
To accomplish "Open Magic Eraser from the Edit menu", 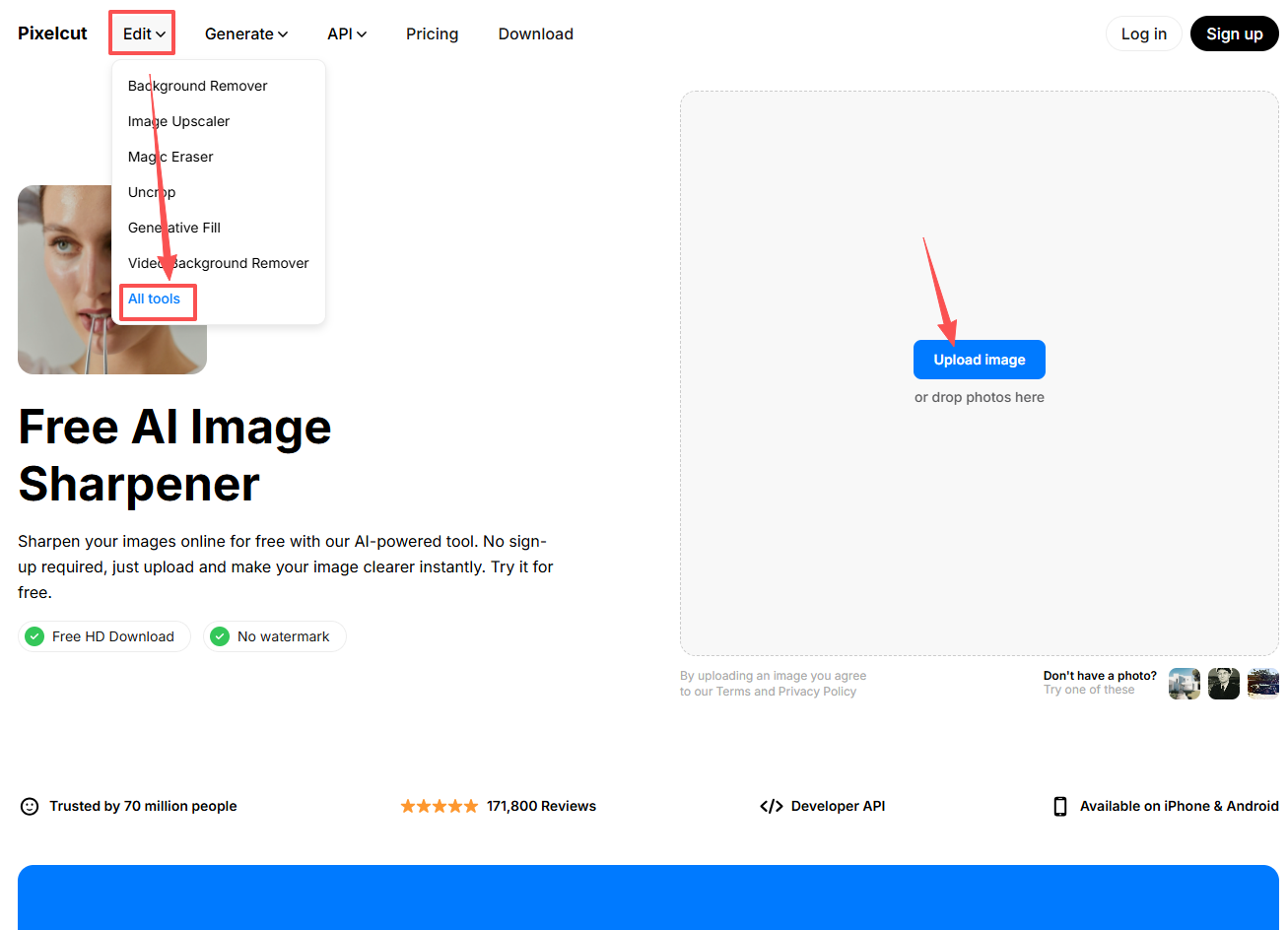I will [x=170, y=157].
